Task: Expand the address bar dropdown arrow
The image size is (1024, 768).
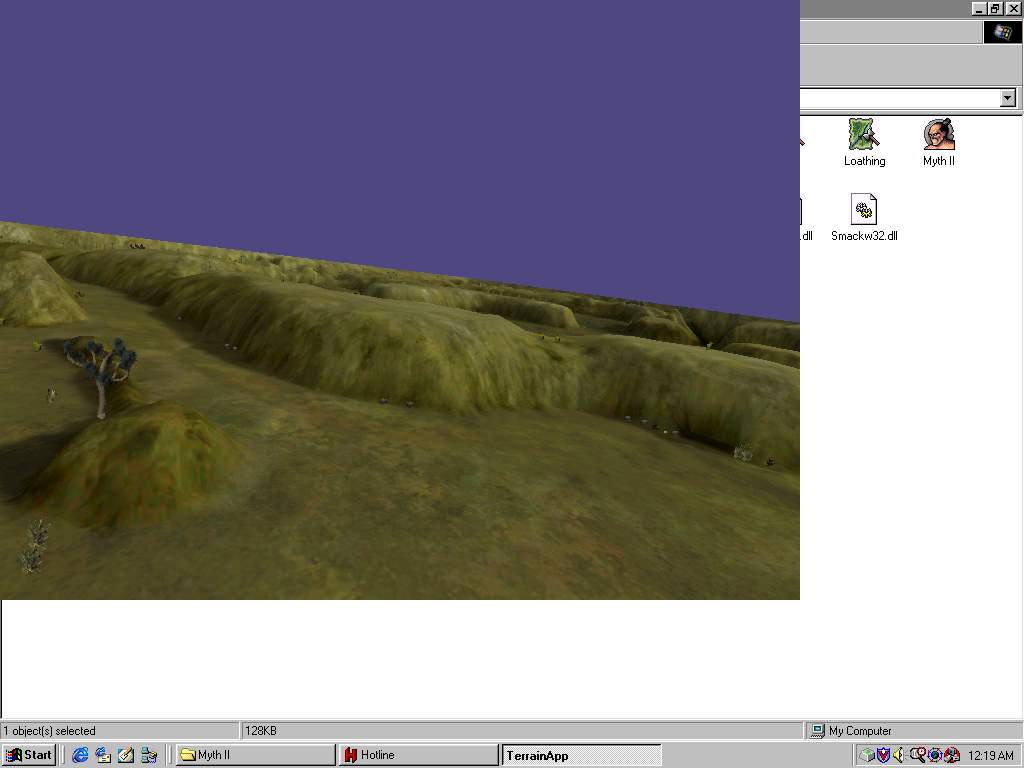Action: pos(1007,97)
